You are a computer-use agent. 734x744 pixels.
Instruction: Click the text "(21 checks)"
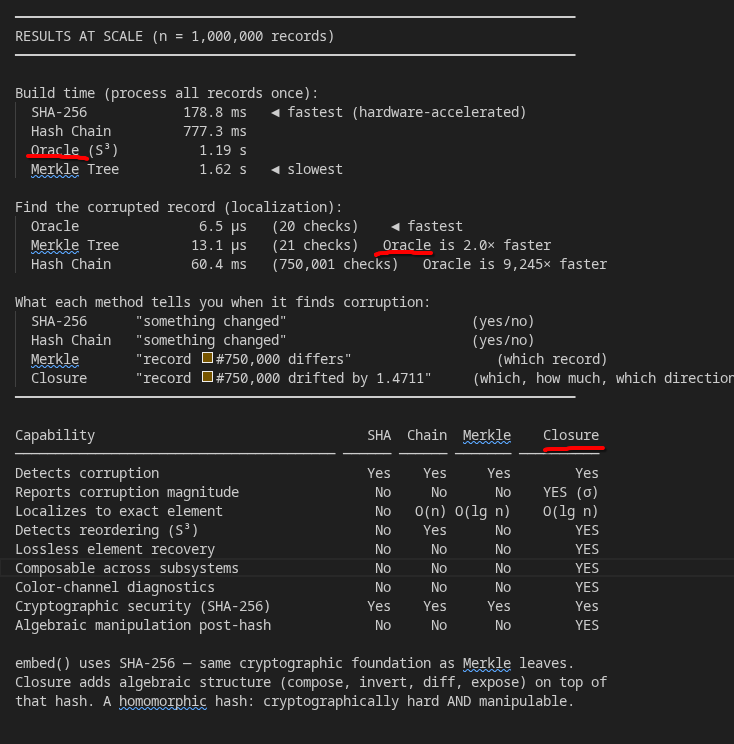(x=315, y=245)
